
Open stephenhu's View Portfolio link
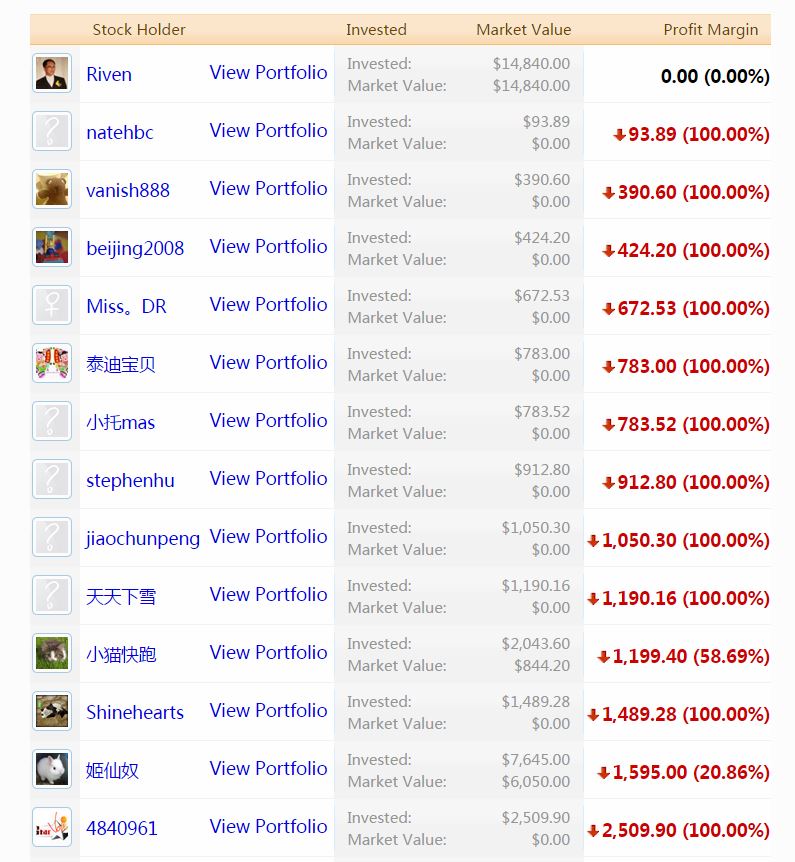[268, 479]
